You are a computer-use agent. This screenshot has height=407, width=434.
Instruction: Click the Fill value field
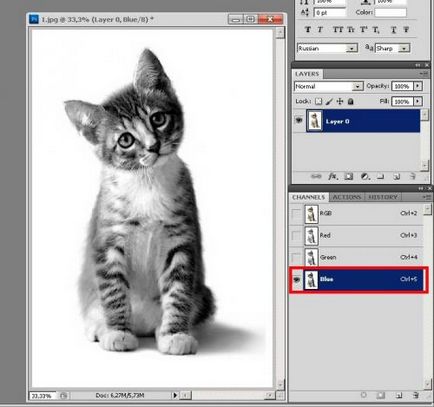click(x=402, y=101)
